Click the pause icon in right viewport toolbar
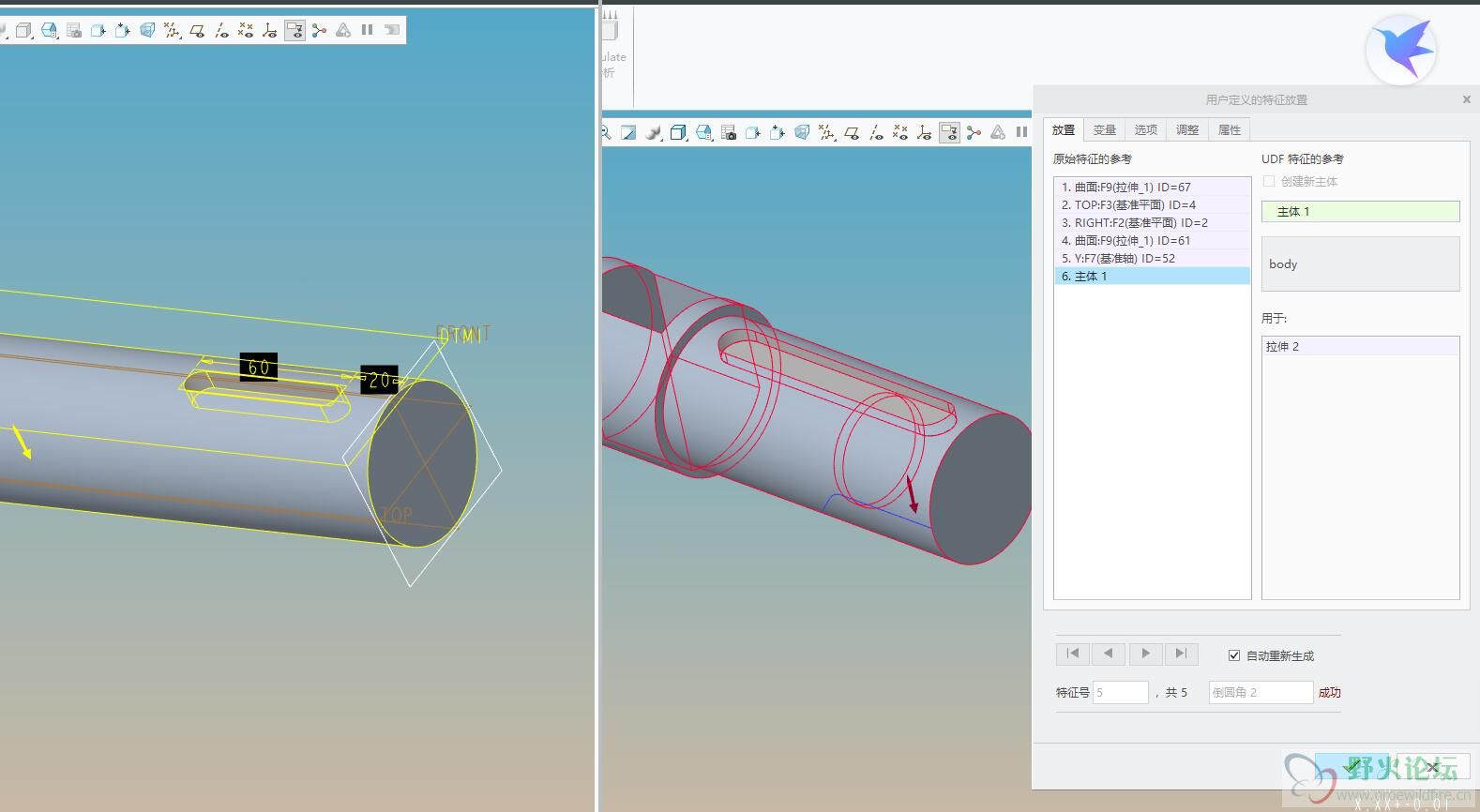The height and width of the screenshot is (812, 1480). [x=1021, y=133]
